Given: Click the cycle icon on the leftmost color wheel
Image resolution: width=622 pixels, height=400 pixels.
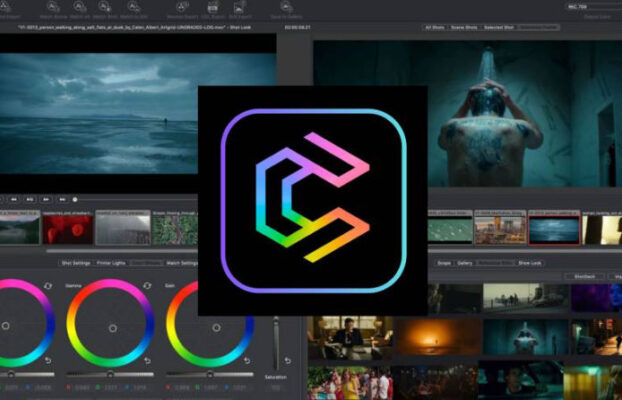Looking at the screenshot, I should 48,286.
